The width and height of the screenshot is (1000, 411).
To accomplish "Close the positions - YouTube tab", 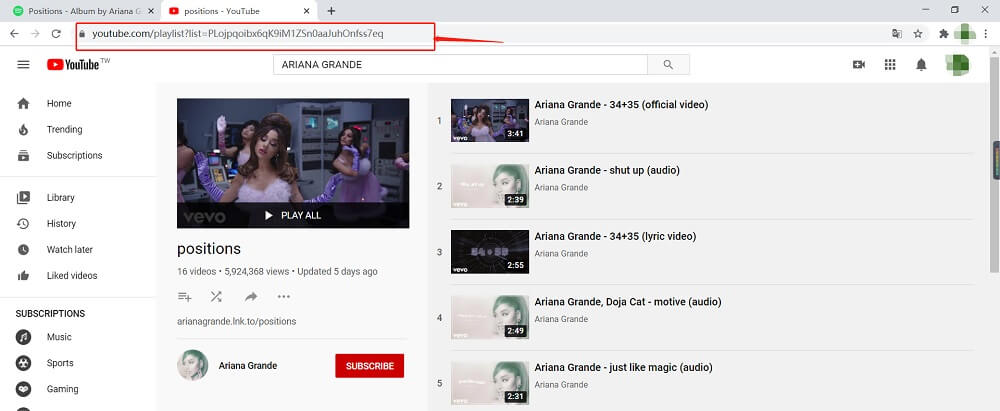I will click(307, 11).
